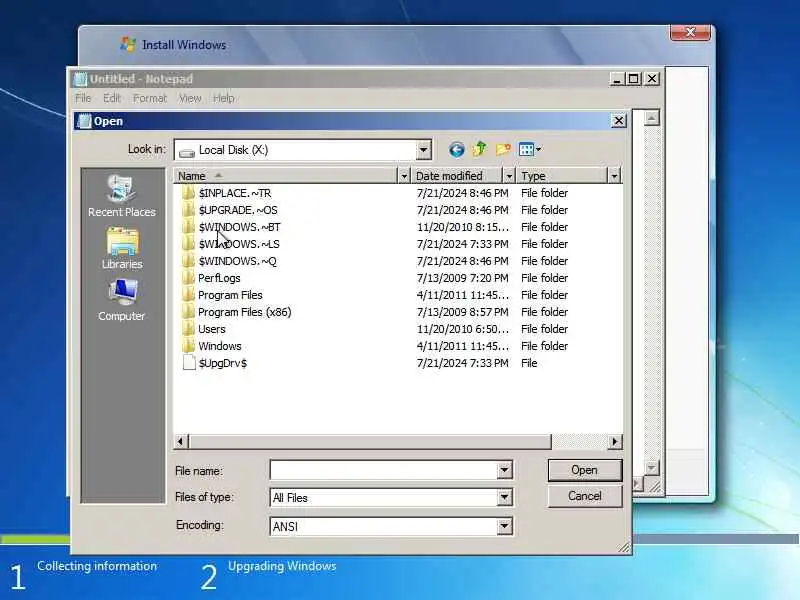The image size is (800, 600).
Task: Close the Install Windows window
Action: (690, 32)
